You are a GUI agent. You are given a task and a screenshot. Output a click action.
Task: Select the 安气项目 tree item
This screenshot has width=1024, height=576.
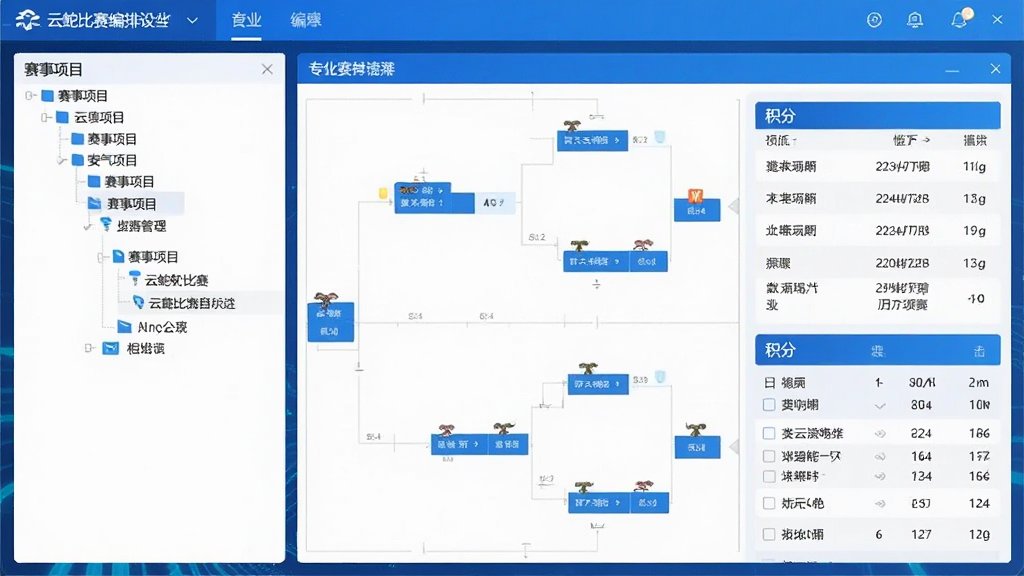coord(112,160)
